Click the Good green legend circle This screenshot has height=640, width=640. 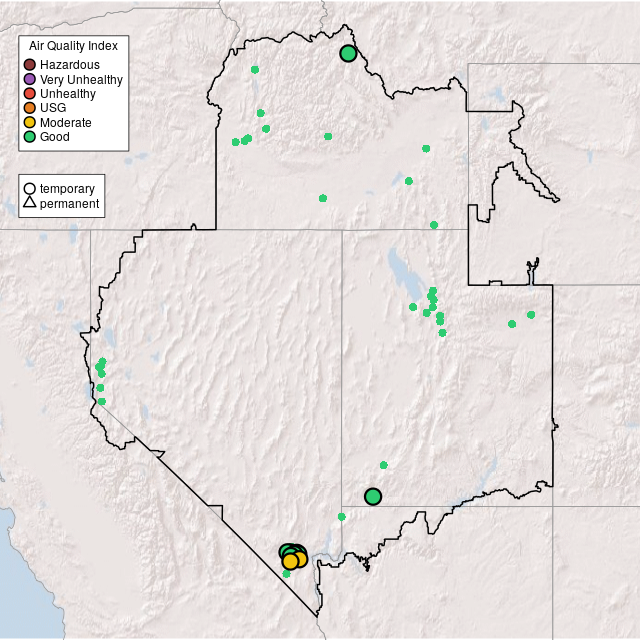(30, 136)
